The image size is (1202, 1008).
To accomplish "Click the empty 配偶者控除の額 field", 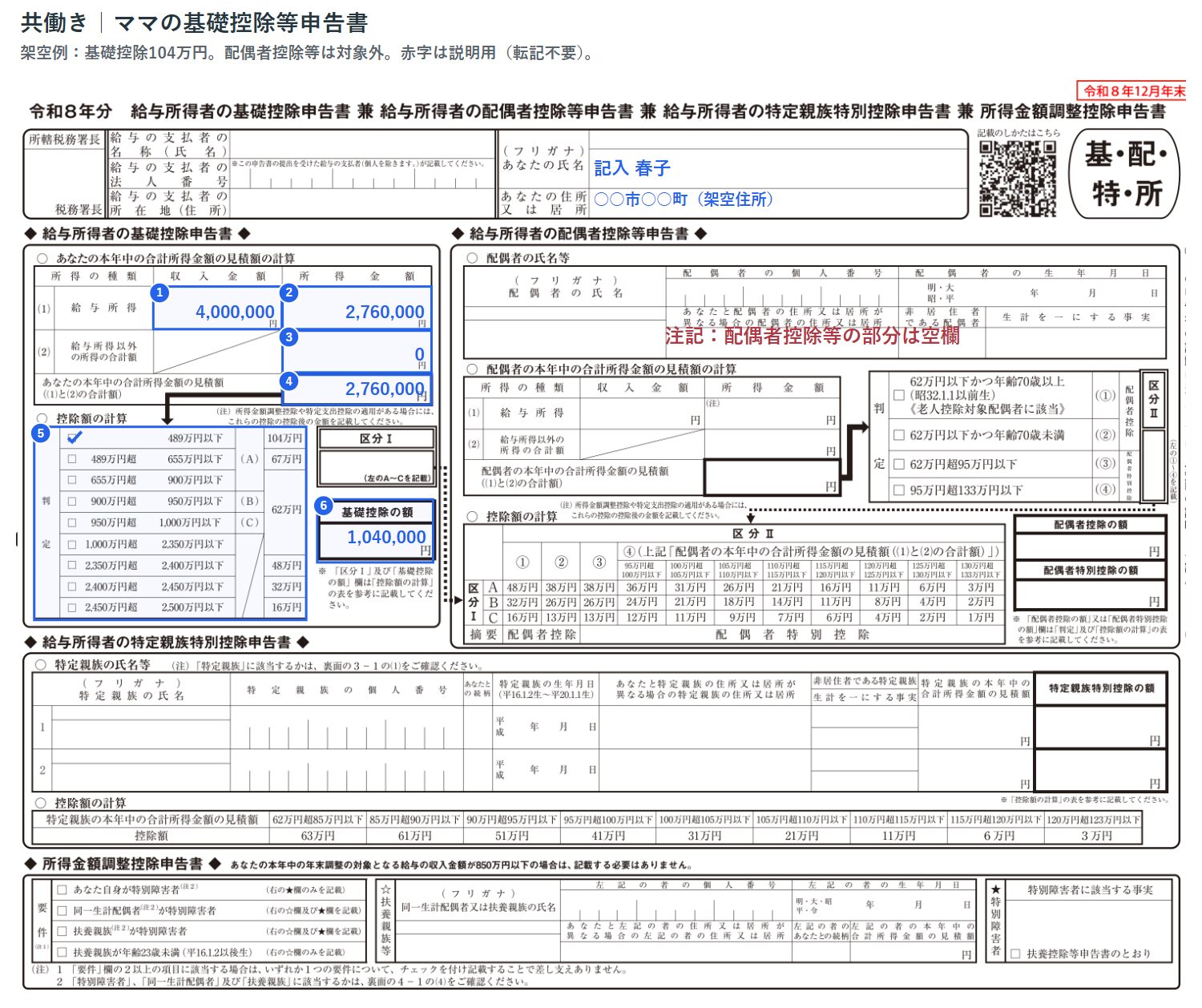I will click(x=1090, y=546).
